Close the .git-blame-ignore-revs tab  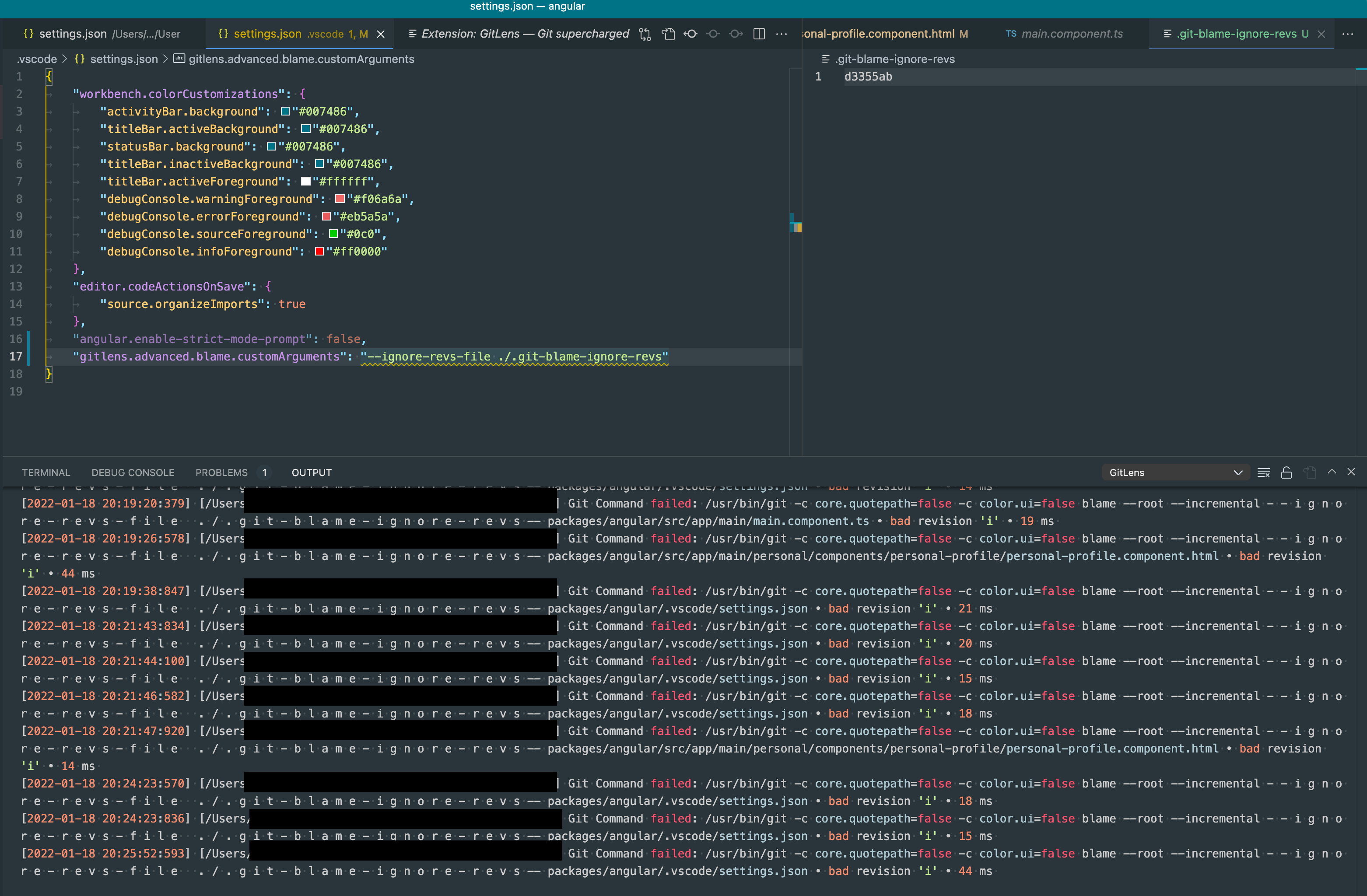point(1322,33)
